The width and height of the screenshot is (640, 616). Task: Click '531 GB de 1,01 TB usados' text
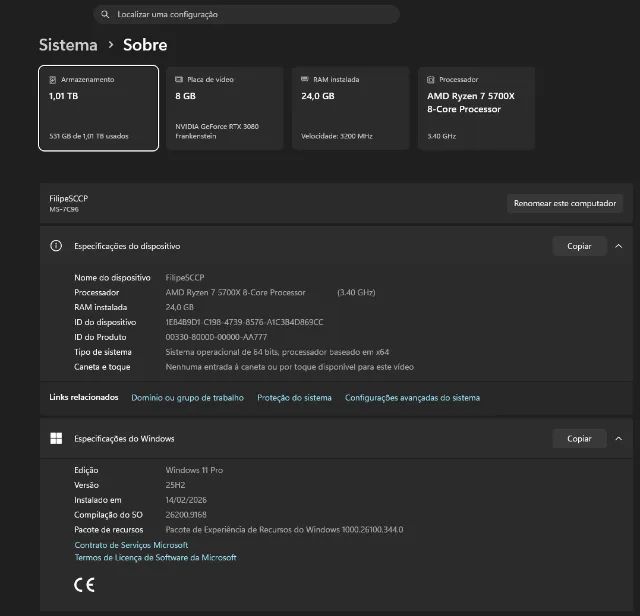[89, 136]
